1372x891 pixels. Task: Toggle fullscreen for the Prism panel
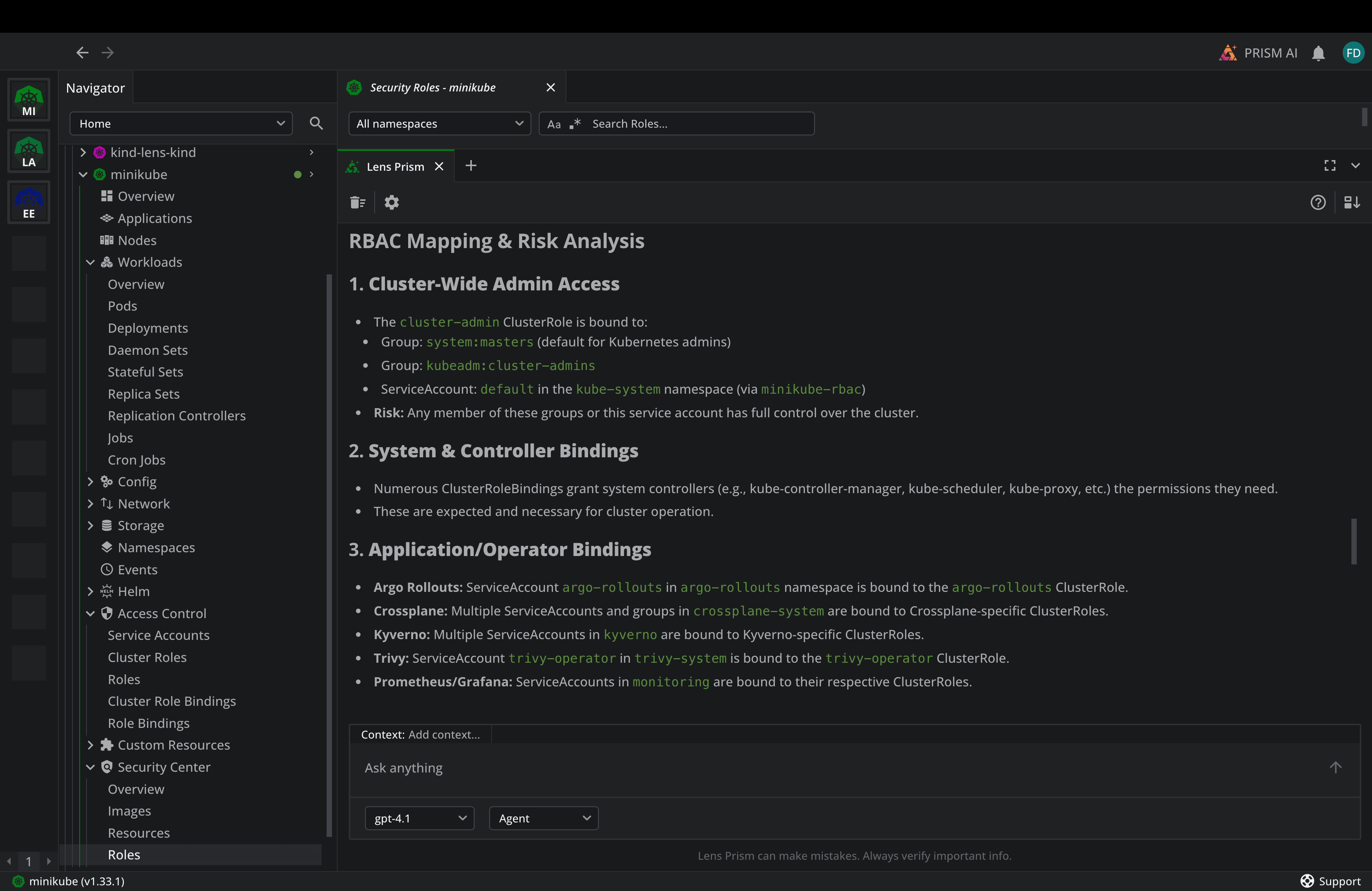click(x=1330, y=166)
